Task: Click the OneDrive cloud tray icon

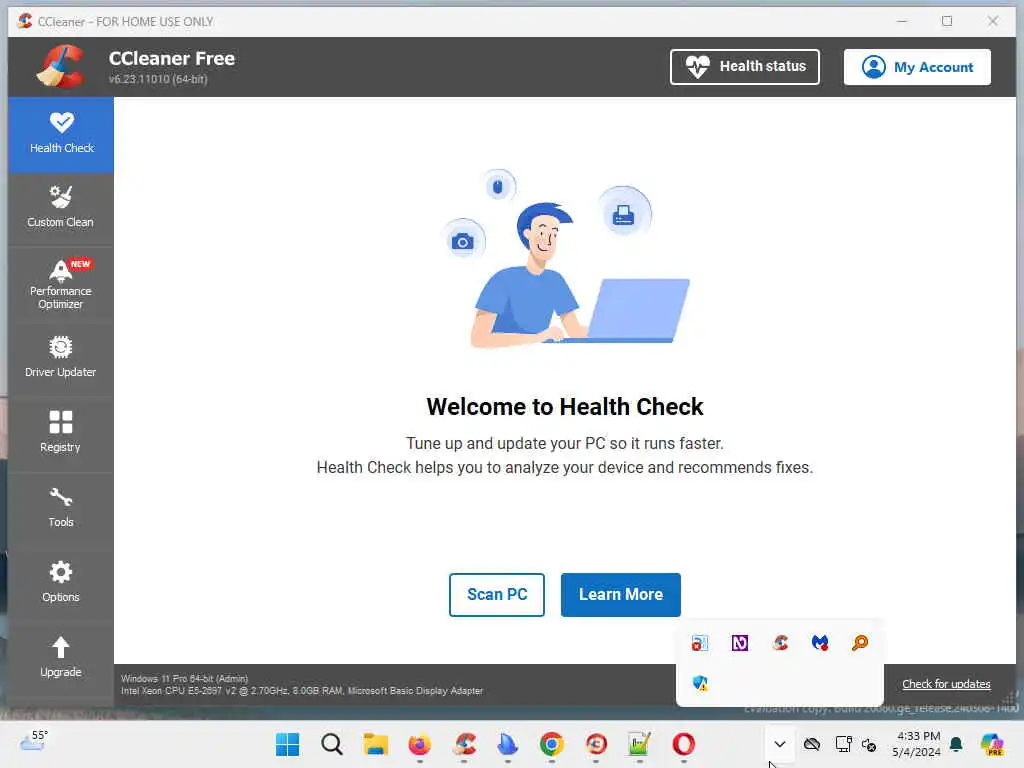Action: pos(812,744)
